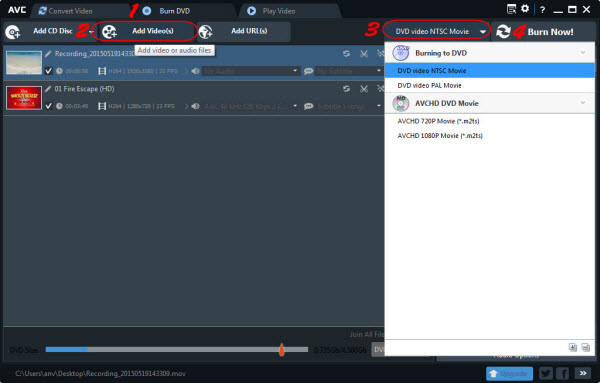Click the help question mark icon
Image resolution: width=600 pixels, height=383 pixels.
coord(542,10)
